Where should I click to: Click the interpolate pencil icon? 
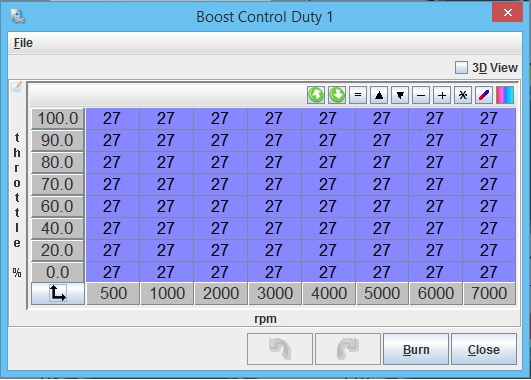click(x=484, y=95)
